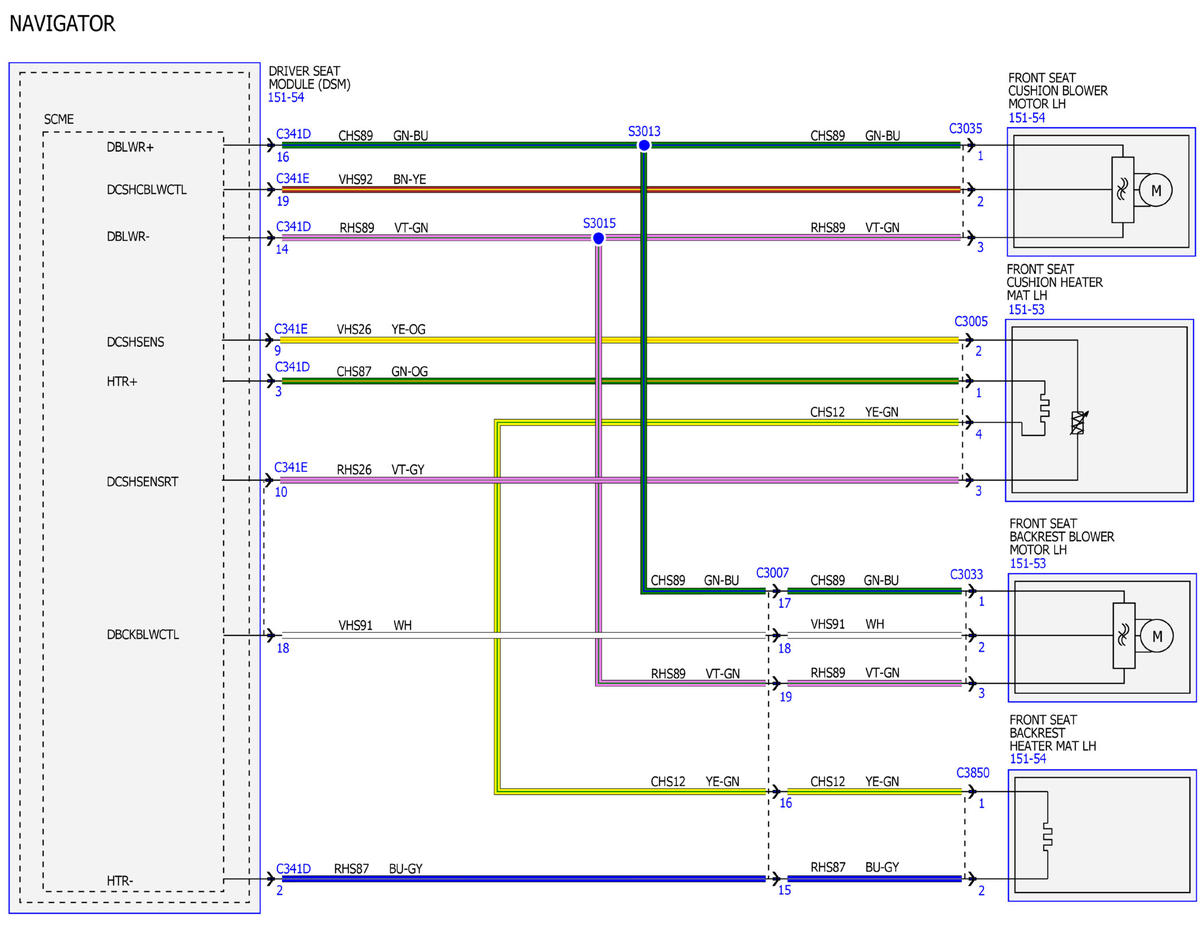Open the 151-54 link under Driver Seat Module
This screenshot has width=1200, height=927.
coord(286,98)
